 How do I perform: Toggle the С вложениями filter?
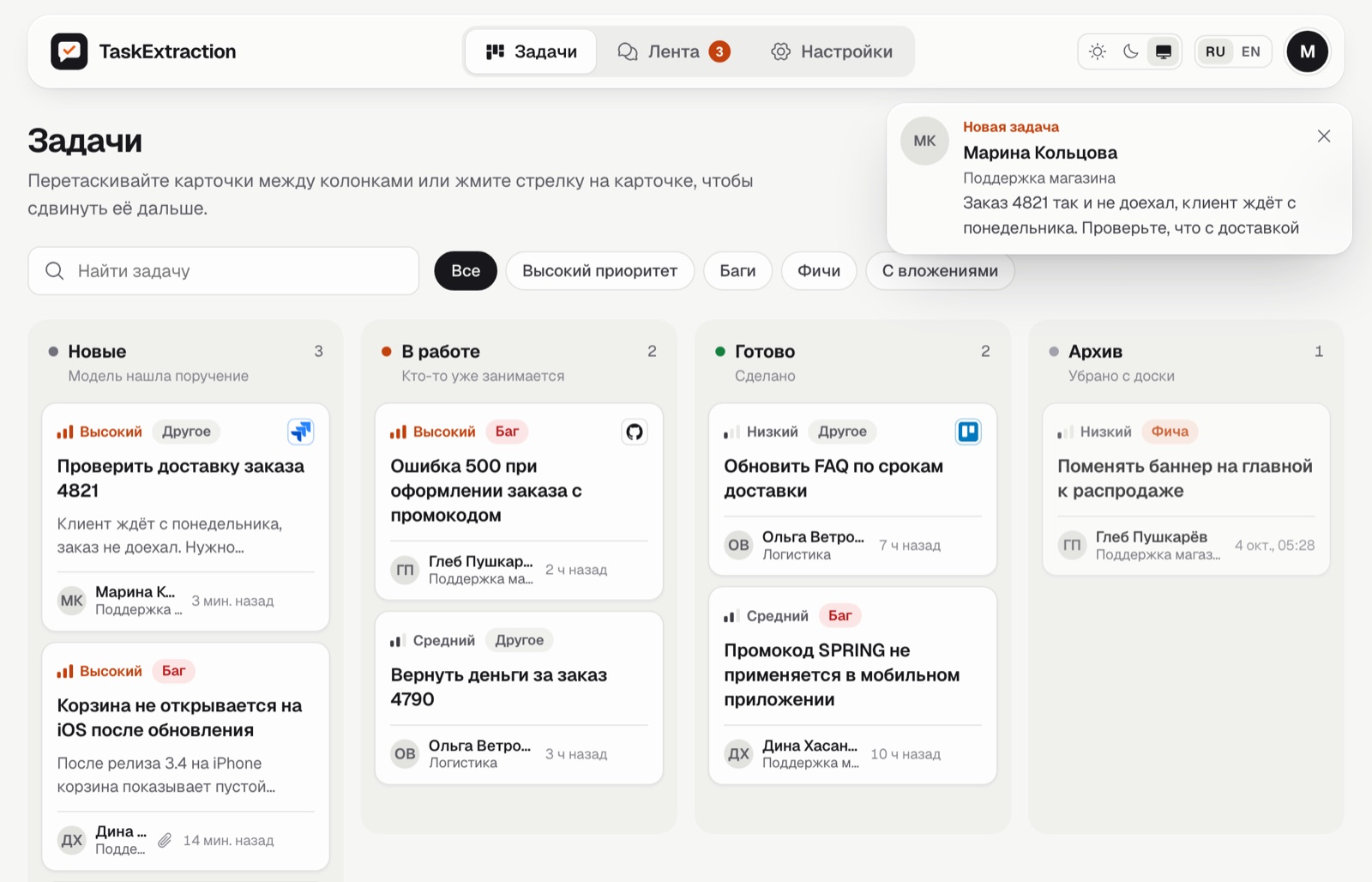coord(940,271)
